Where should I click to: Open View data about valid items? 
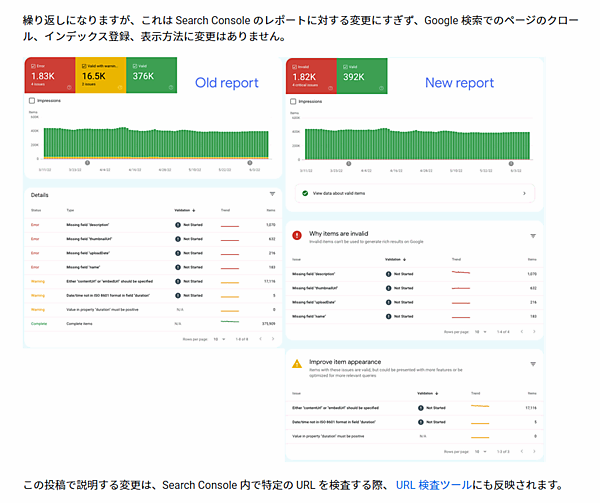coord(415,193)
